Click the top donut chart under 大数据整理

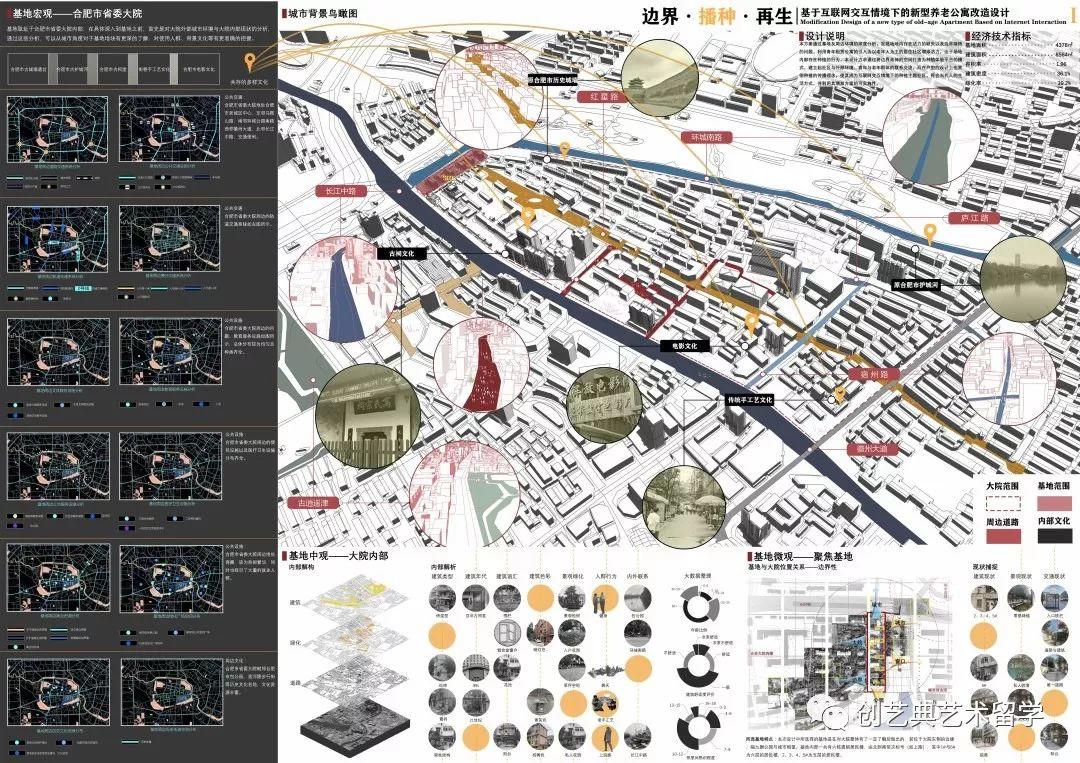[700, 605]
